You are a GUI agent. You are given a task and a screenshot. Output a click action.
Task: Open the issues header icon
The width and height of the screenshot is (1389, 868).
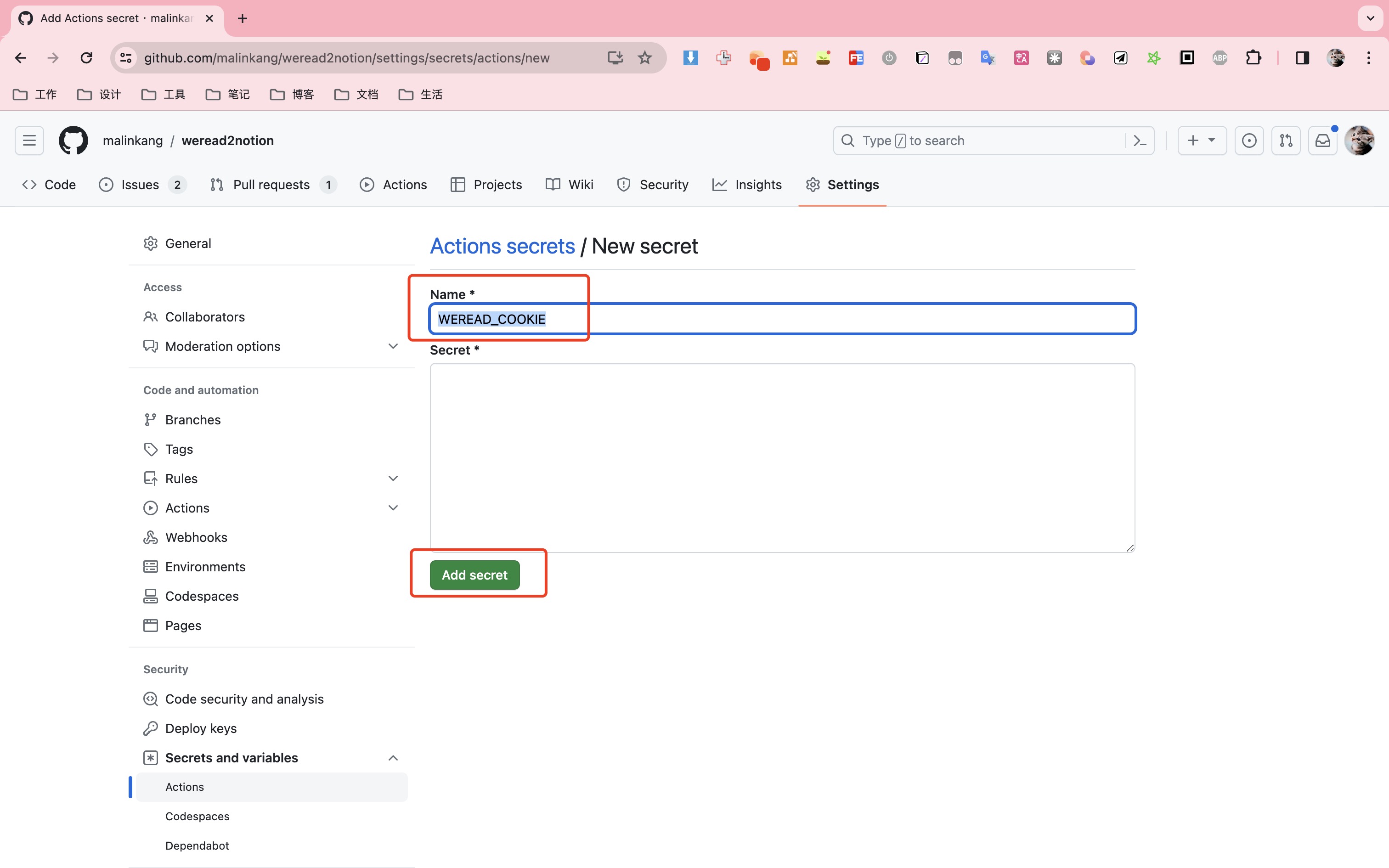pos(1249,141)
